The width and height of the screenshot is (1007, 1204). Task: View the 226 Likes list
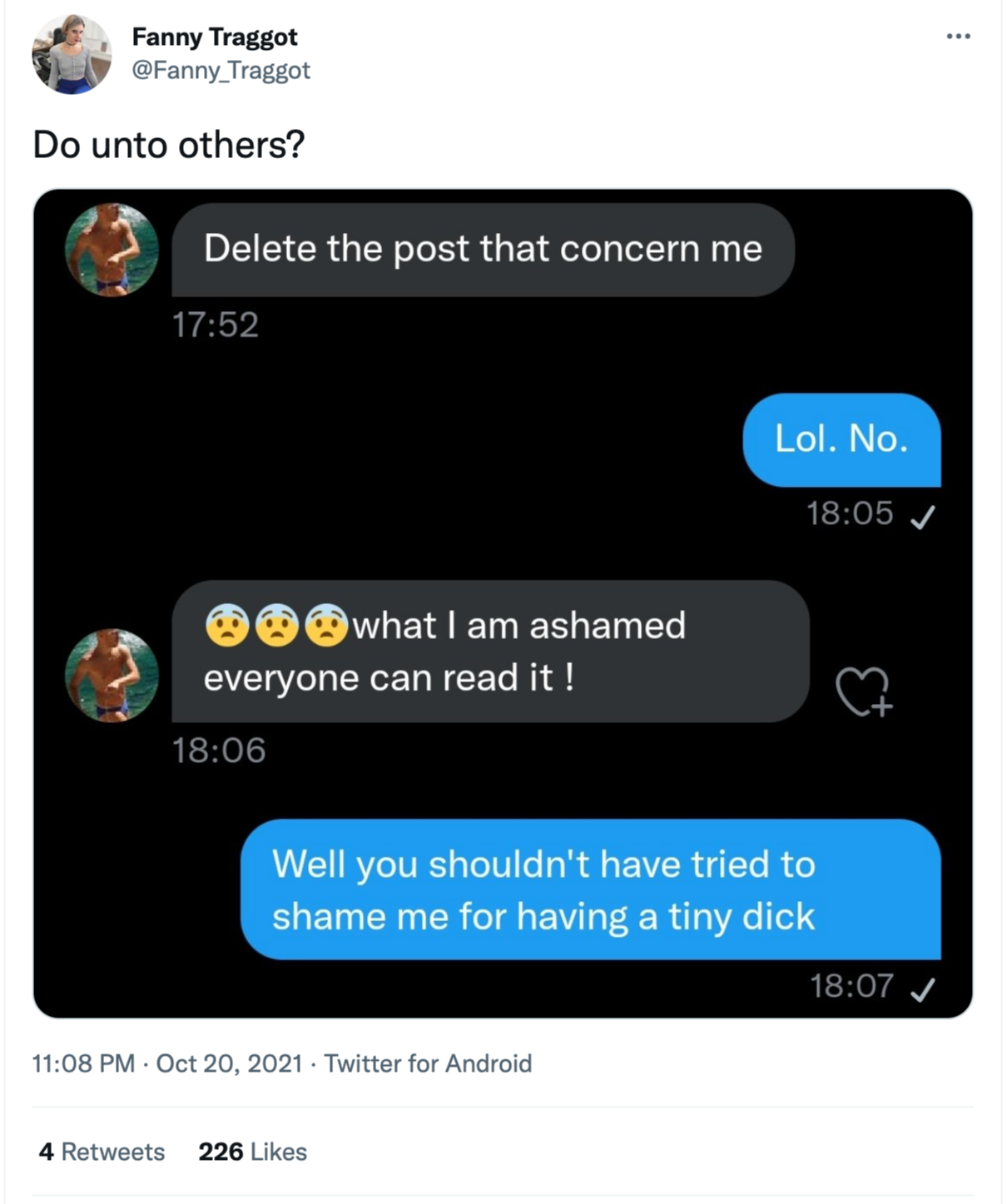(x=252, y=1152)
